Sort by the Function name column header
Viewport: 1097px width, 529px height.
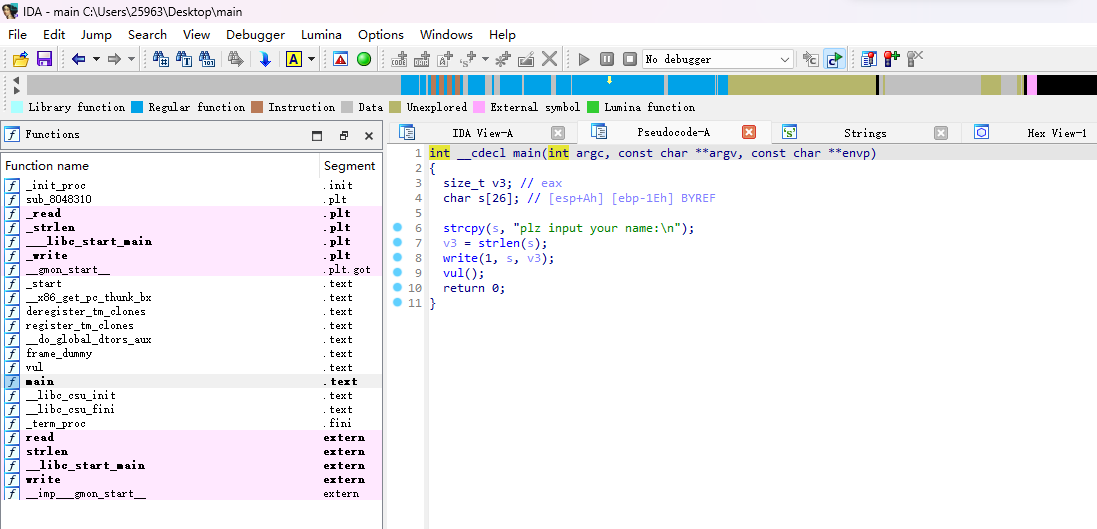161,166
